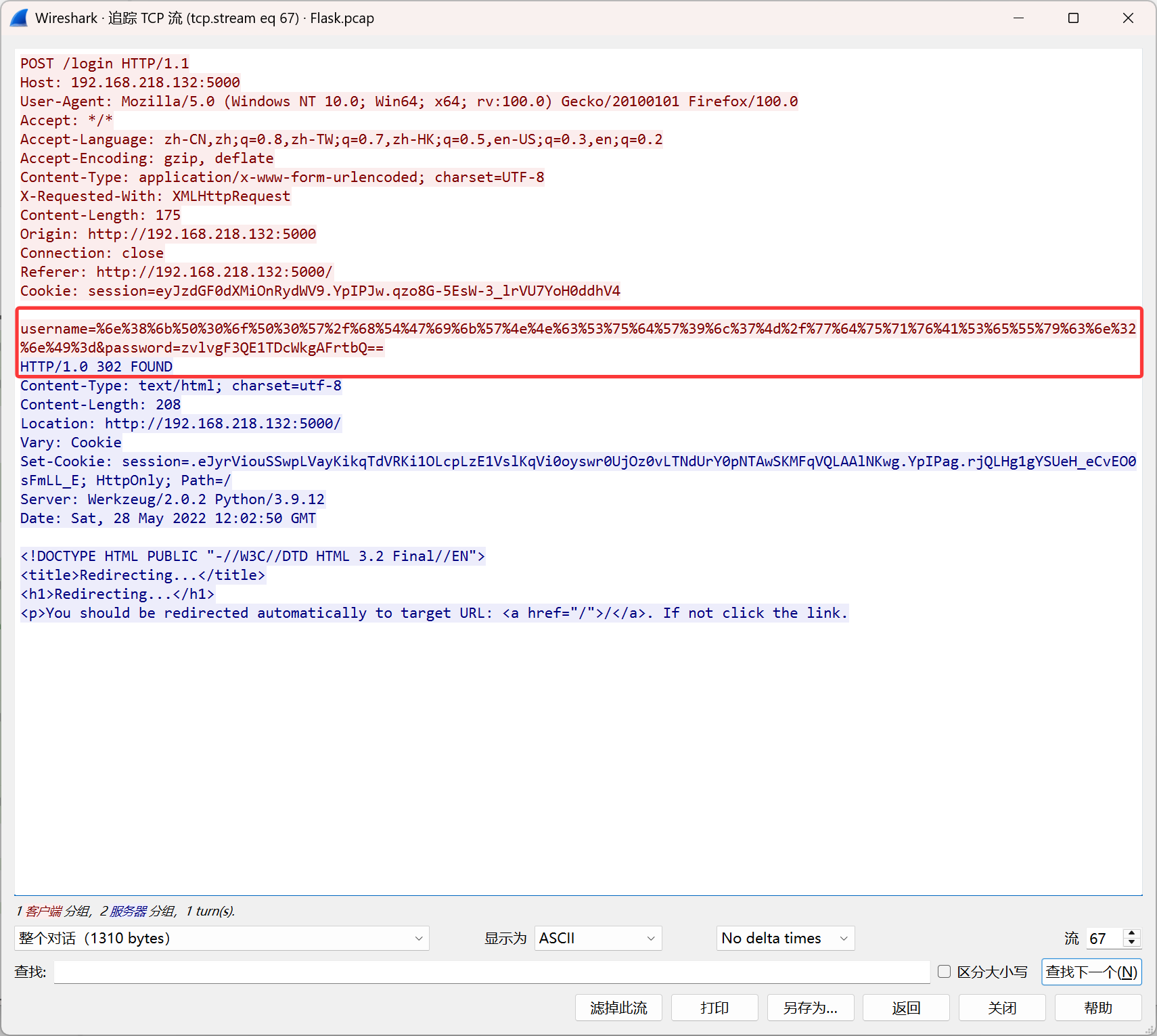Click the request Content-Type application/x-www-form-urlencoded line
Screen dimensions: 1157x1036
[x=282, y=177]
